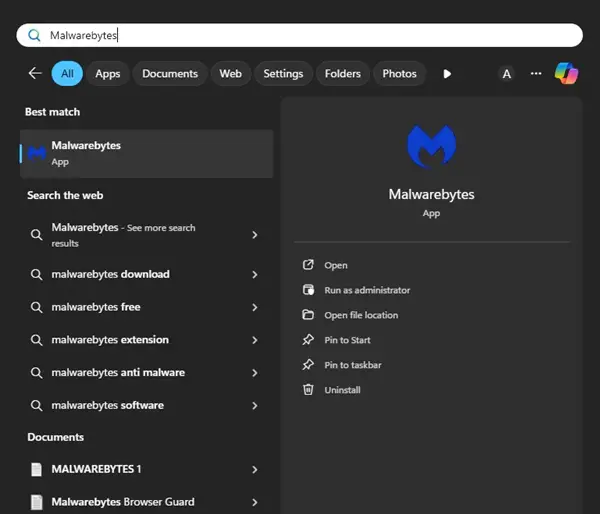The width and height of the screenshot is (600, 514).
Task: Select the All filter tab
Action: pyautogui.click(x=67, y=73)
